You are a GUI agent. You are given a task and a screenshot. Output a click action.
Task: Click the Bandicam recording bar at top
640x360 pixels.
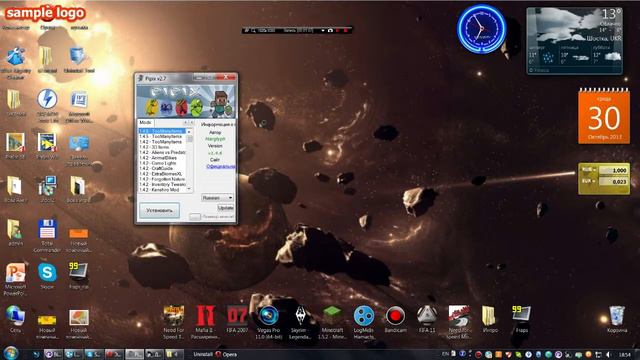(x=296, y=30)
